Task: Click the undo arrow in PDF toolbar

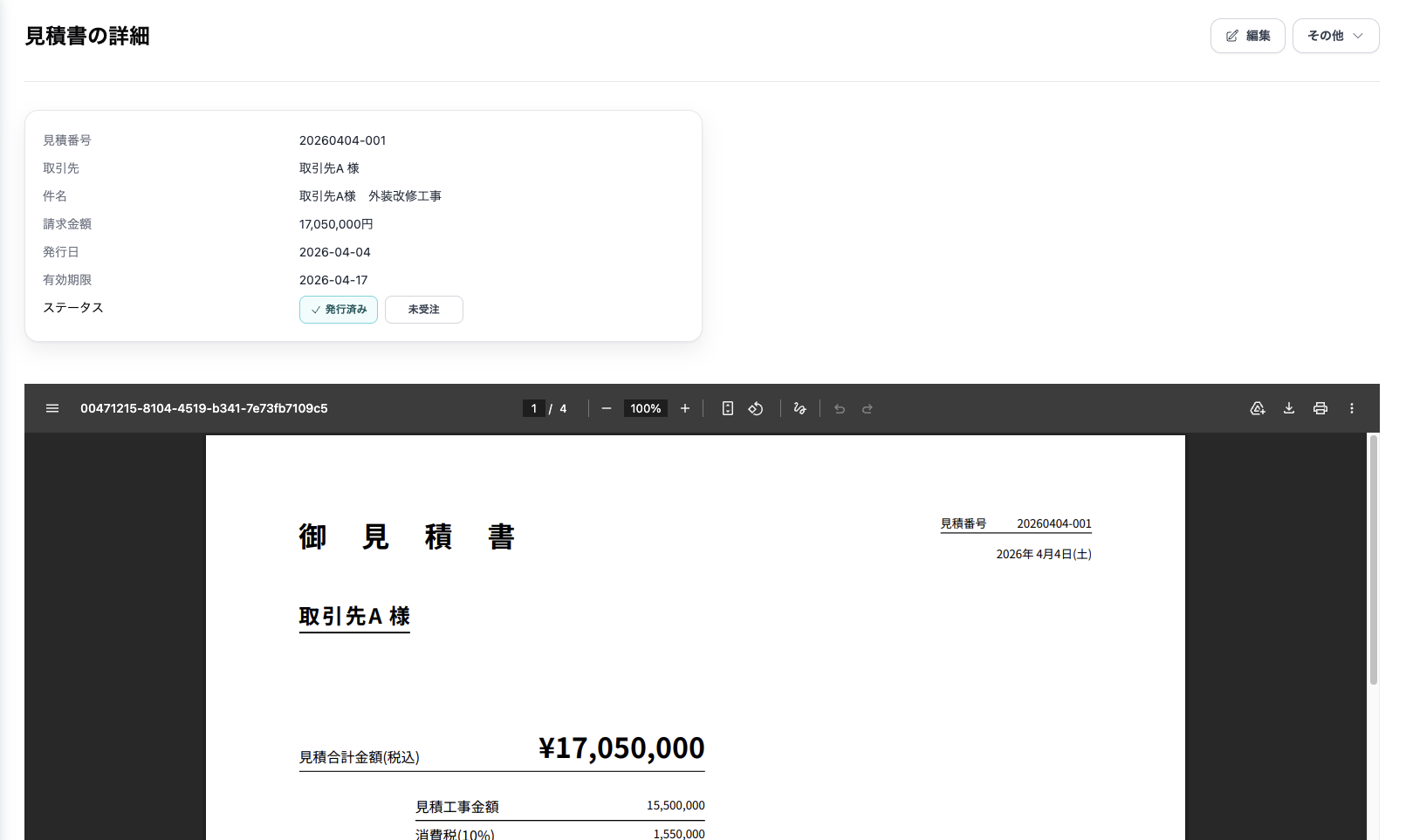Action: (x=840, y=408)
